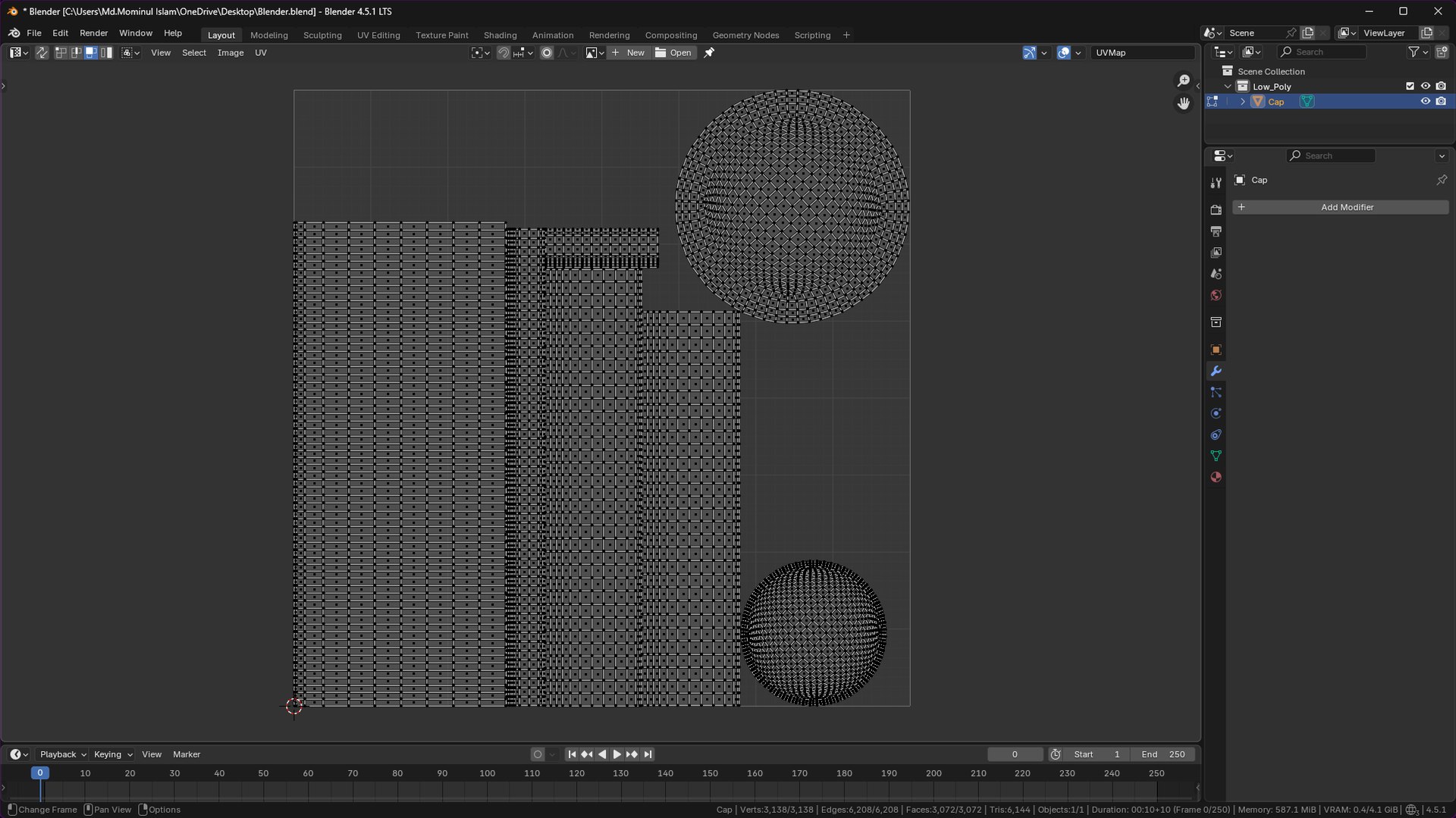Screen dimensions: 1456x818
Task: Disable the Cap object in renders
Action: 1441,102
